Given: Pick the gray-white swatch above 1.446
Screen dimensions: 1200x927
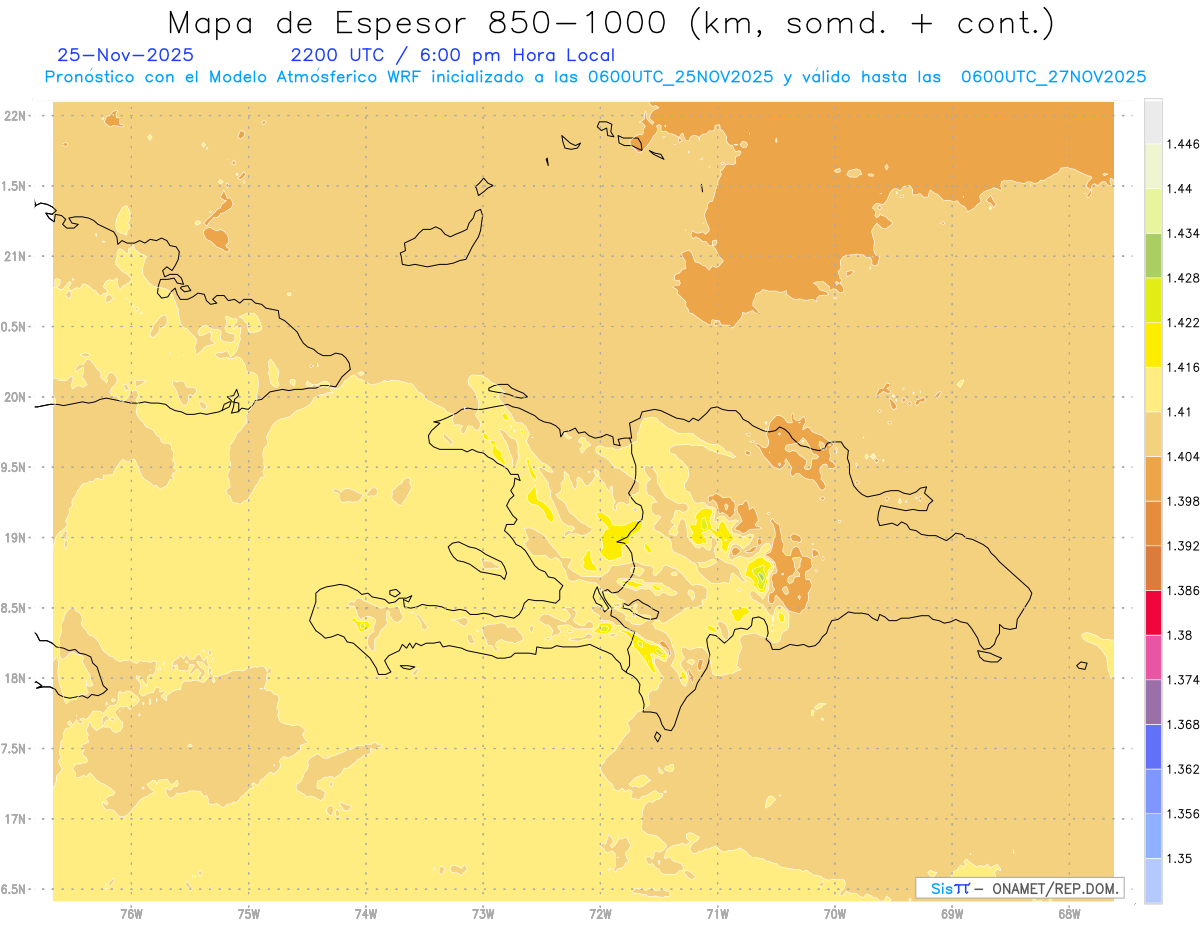Looking at the screenshot, I should tap(1153, 121).
